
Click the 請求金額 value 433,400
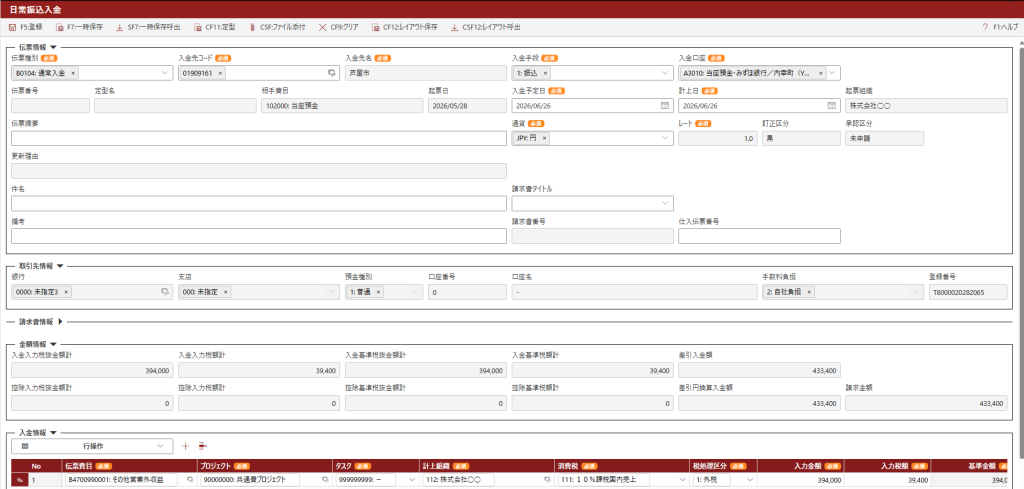click(926, 403)
